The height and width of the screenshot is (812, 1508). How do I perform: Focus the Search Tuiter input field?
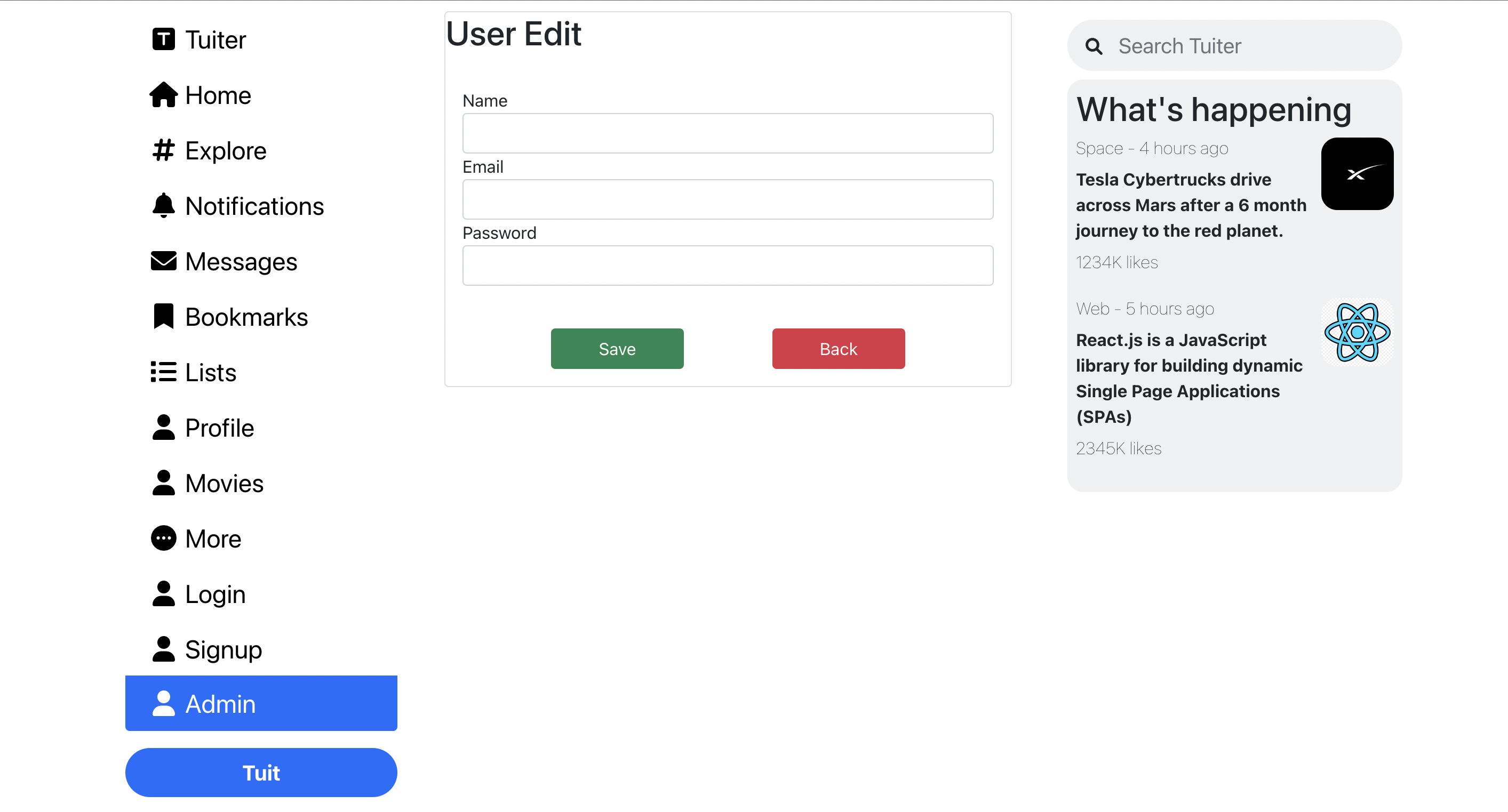click(1230, 46)
